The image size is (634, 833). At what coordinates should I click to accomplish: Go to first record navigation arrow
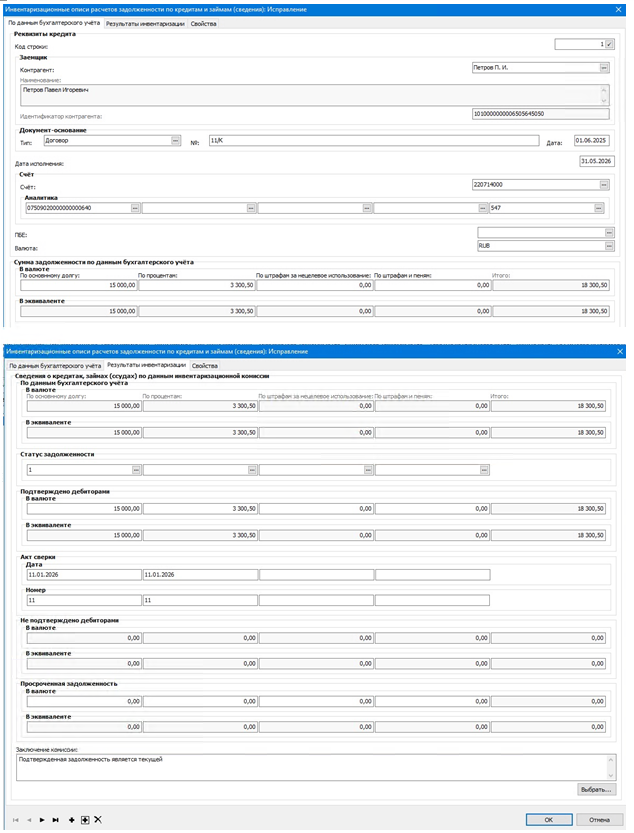click(14, 820)
